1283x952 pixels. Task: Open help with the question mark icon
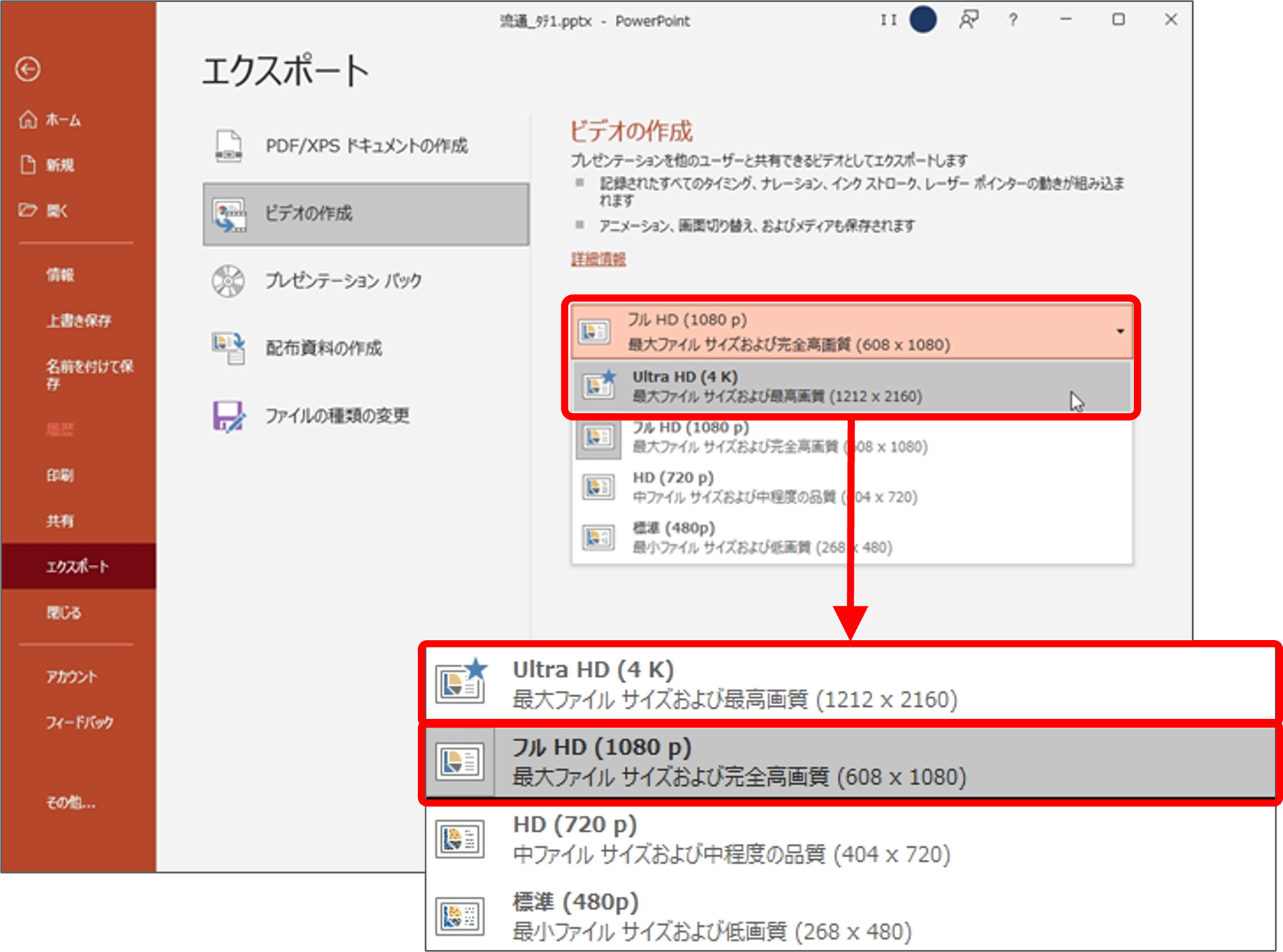click(x=1013, y=20)
